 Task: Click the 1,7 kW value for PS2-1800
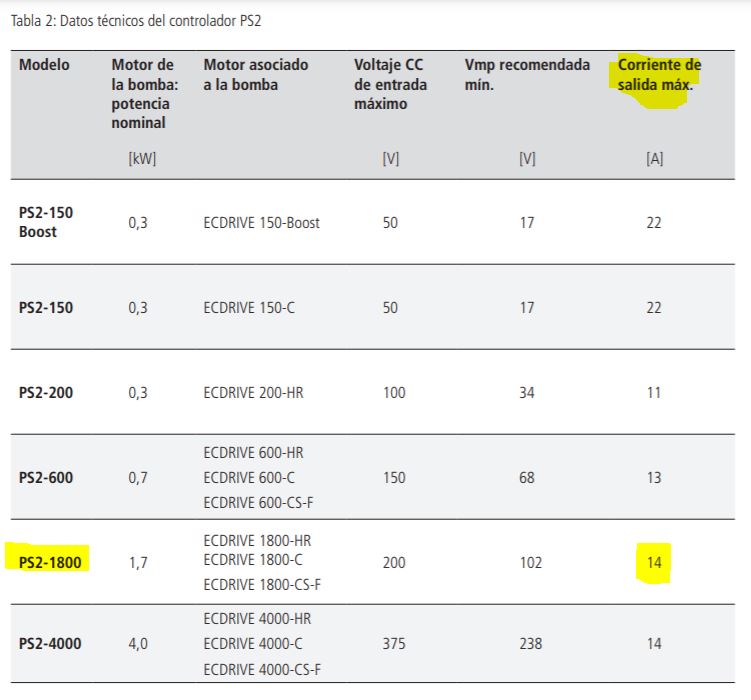pyautogui.click(x=138, y=562)
